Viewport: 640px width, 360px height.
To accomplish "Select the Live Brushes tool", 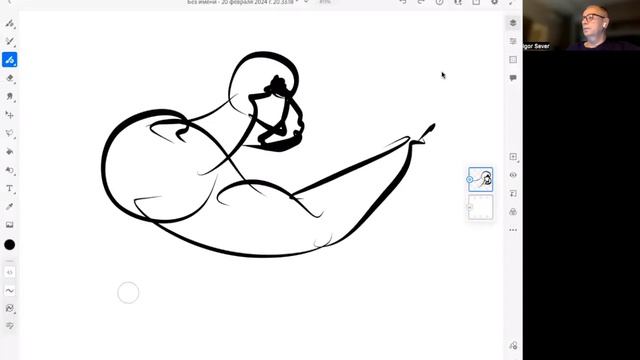I will (9, 41).
